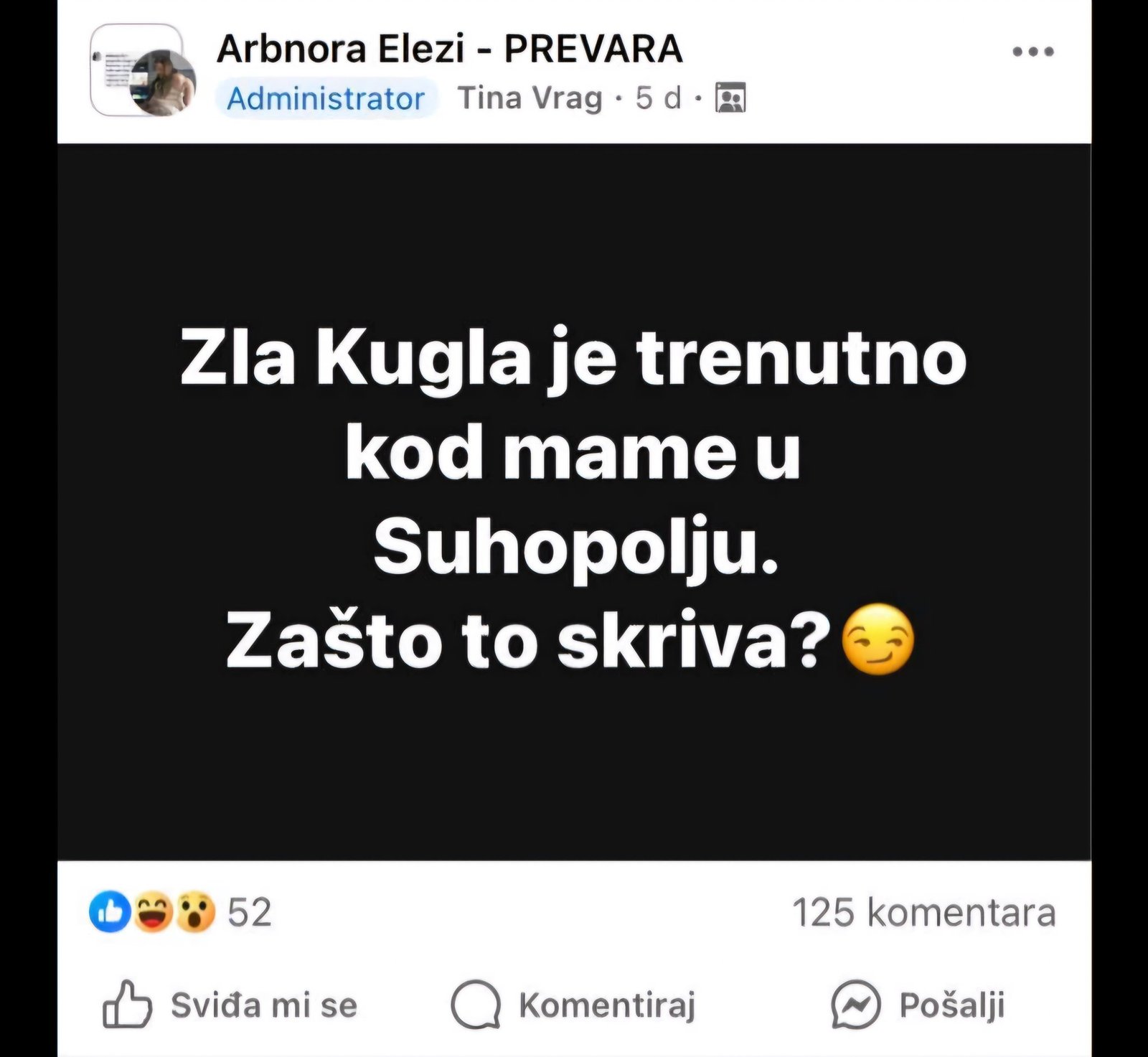This screenshot has width=1148, height=1057.
Task: View the 52 reactions count
Action: point(250,913)
